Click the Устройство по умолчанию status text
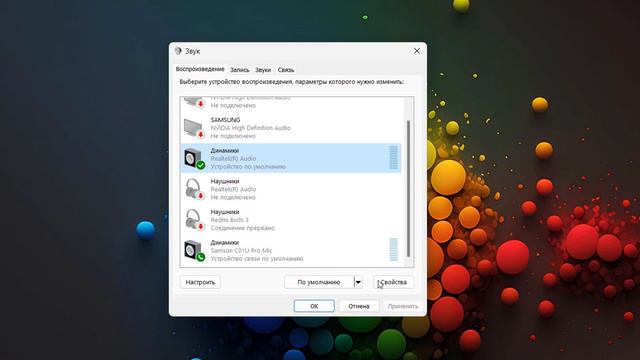Image resolution: width=640 pixels, height=360 pixels. coord(248,167)
